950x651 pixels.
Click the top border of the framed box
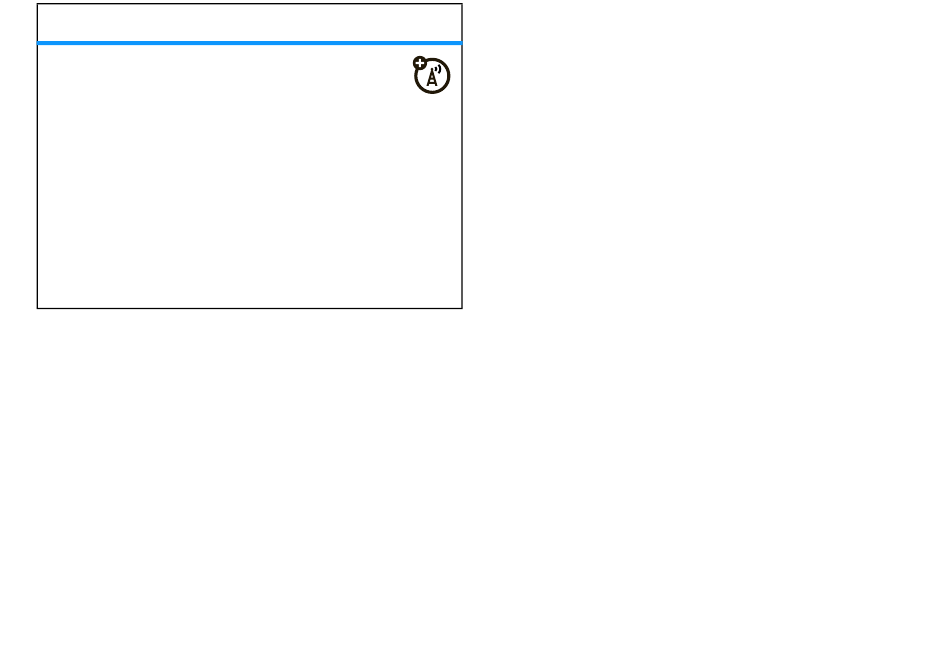pyautogui.click(x=250, y=4)
